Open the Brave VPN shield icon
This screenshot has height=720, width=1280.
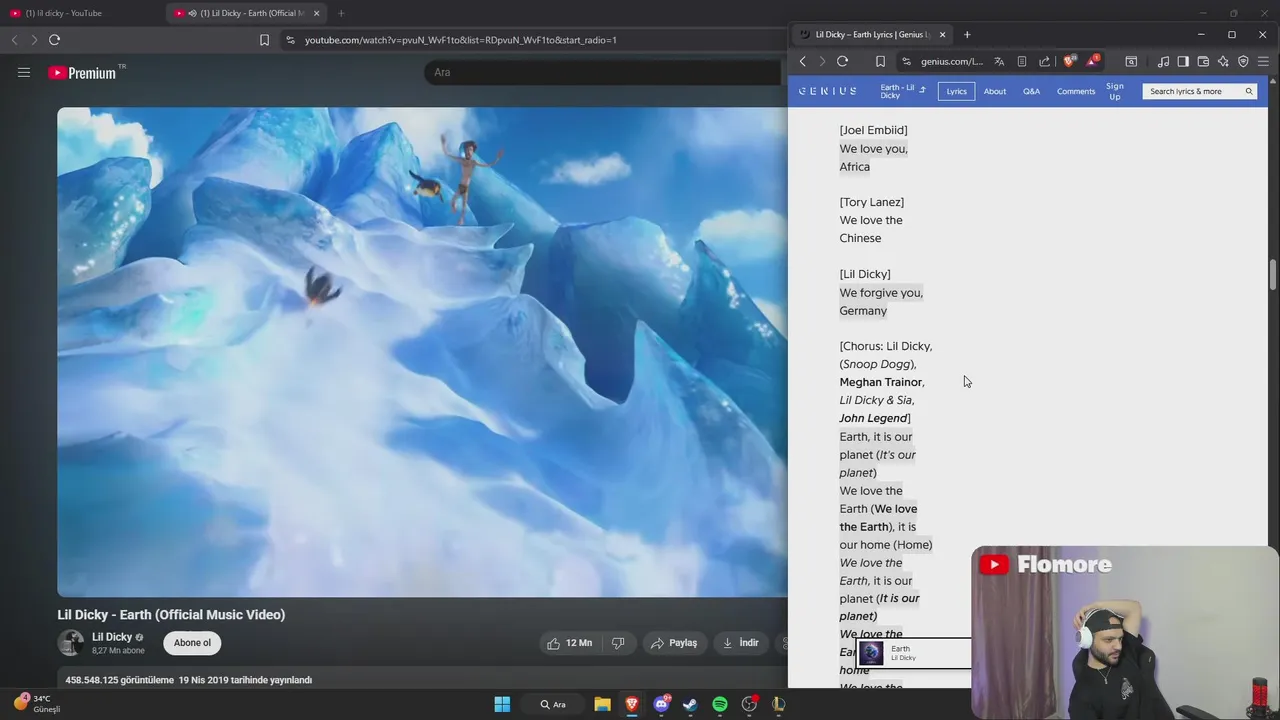1243,61
